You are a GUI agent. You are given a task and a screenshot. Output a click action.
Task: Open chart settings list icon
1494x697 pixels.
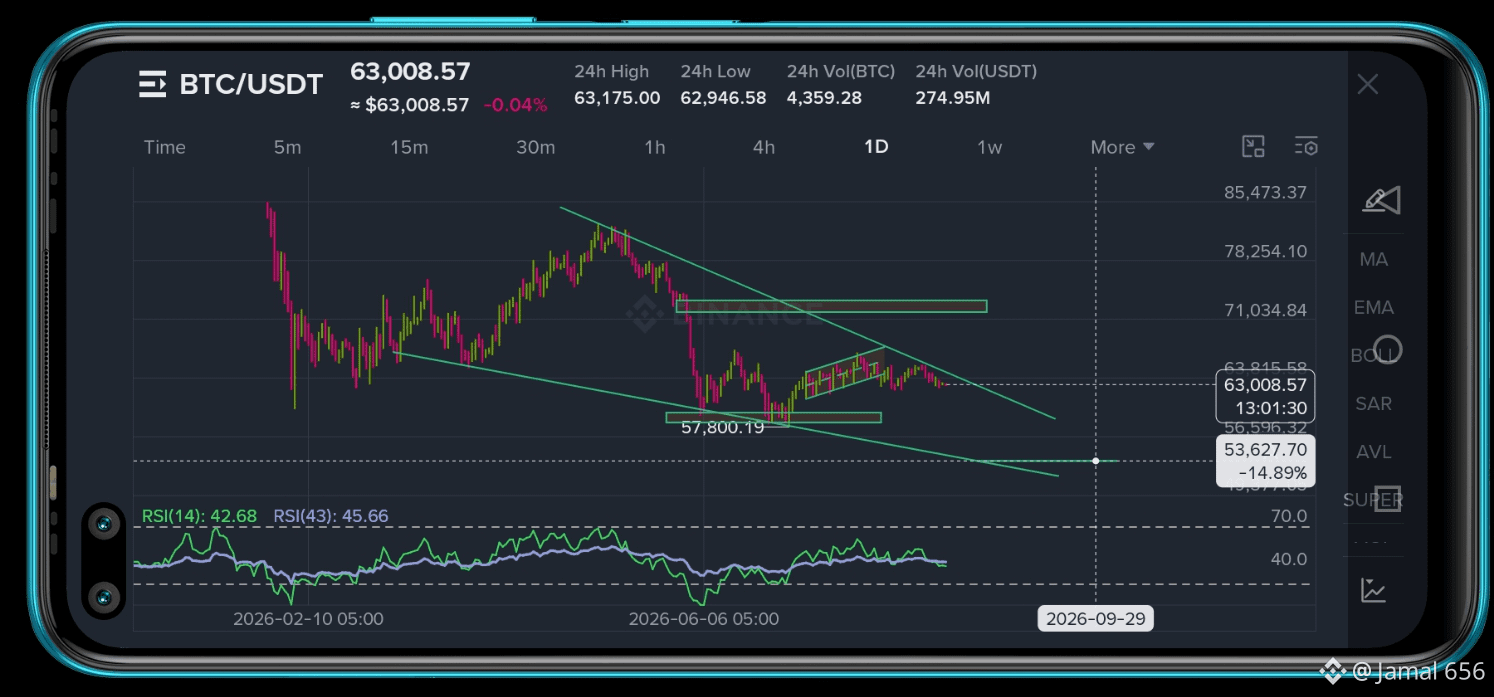1306,147
